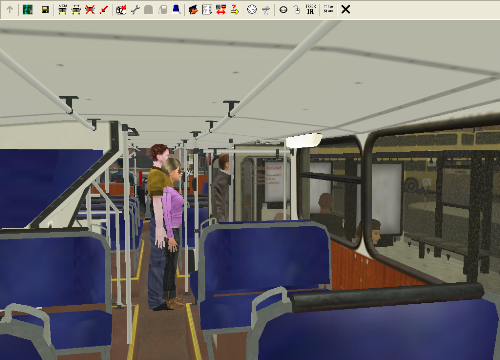
Task: Open the clock time settings icon
Action: click(252, 10)
